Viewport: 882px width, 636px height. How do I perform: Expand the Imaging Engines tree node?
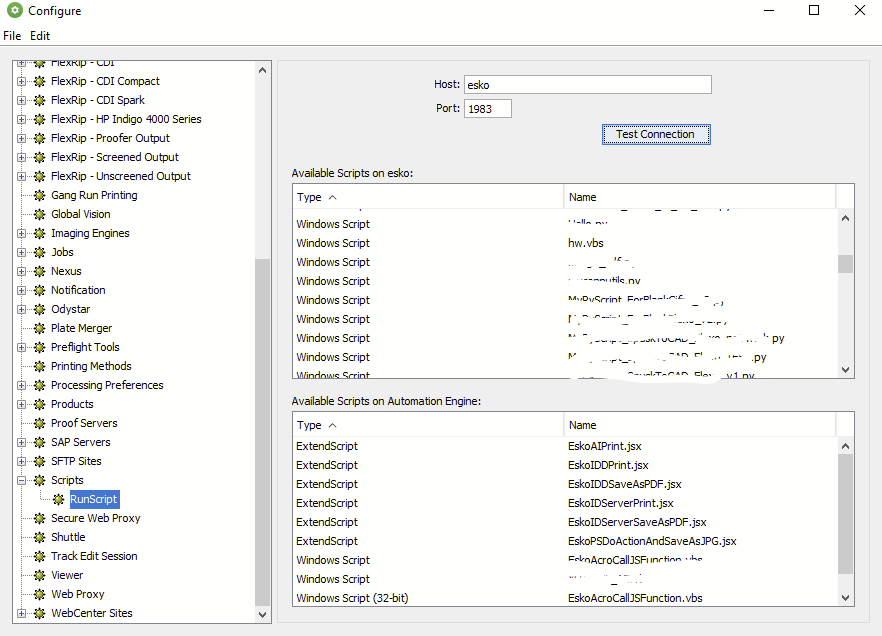click(x=21, y=233)
